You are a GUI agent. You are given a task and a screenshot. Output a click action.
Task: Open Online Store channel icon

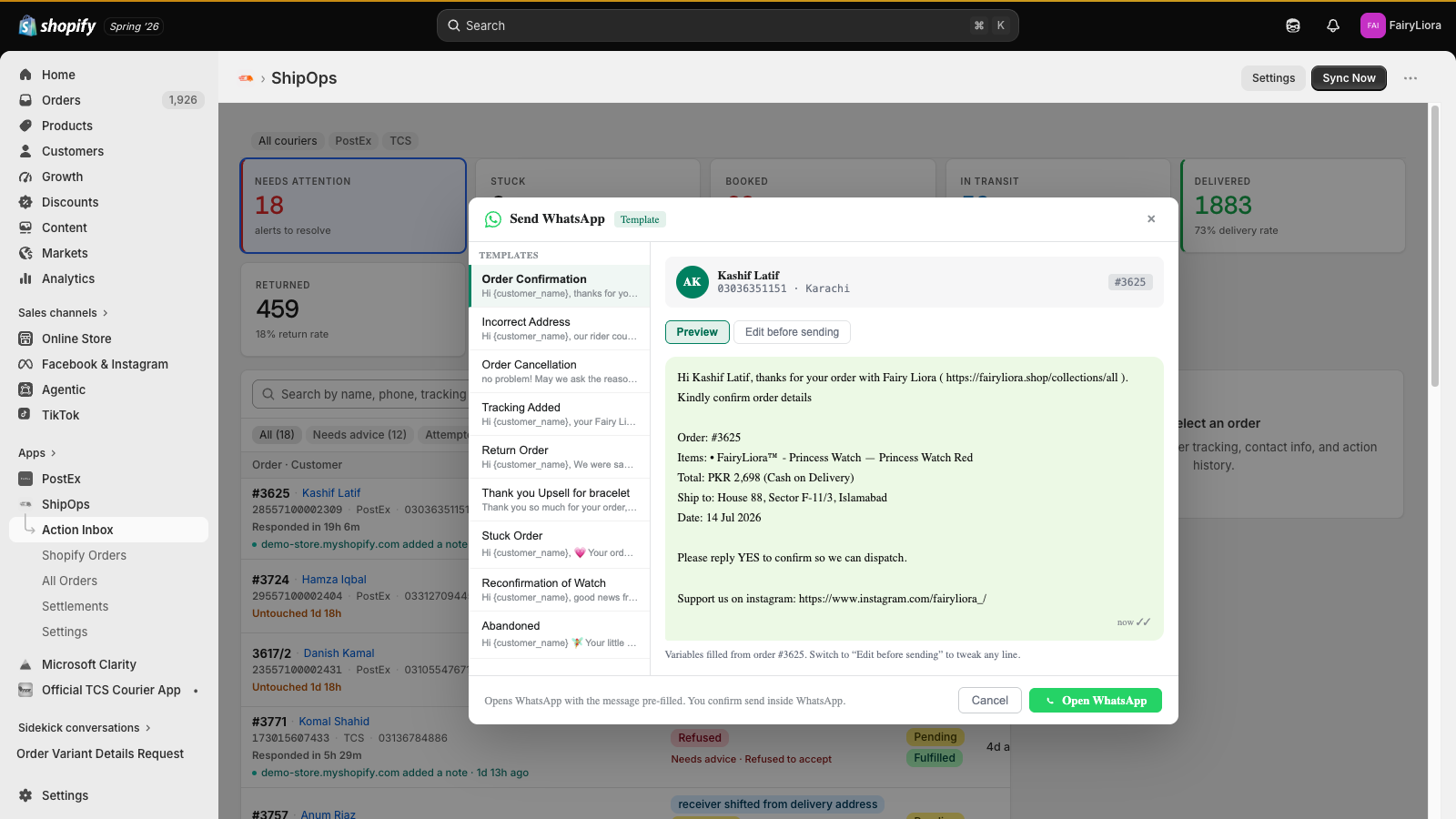pyautogui.click(x=25, y=339)
